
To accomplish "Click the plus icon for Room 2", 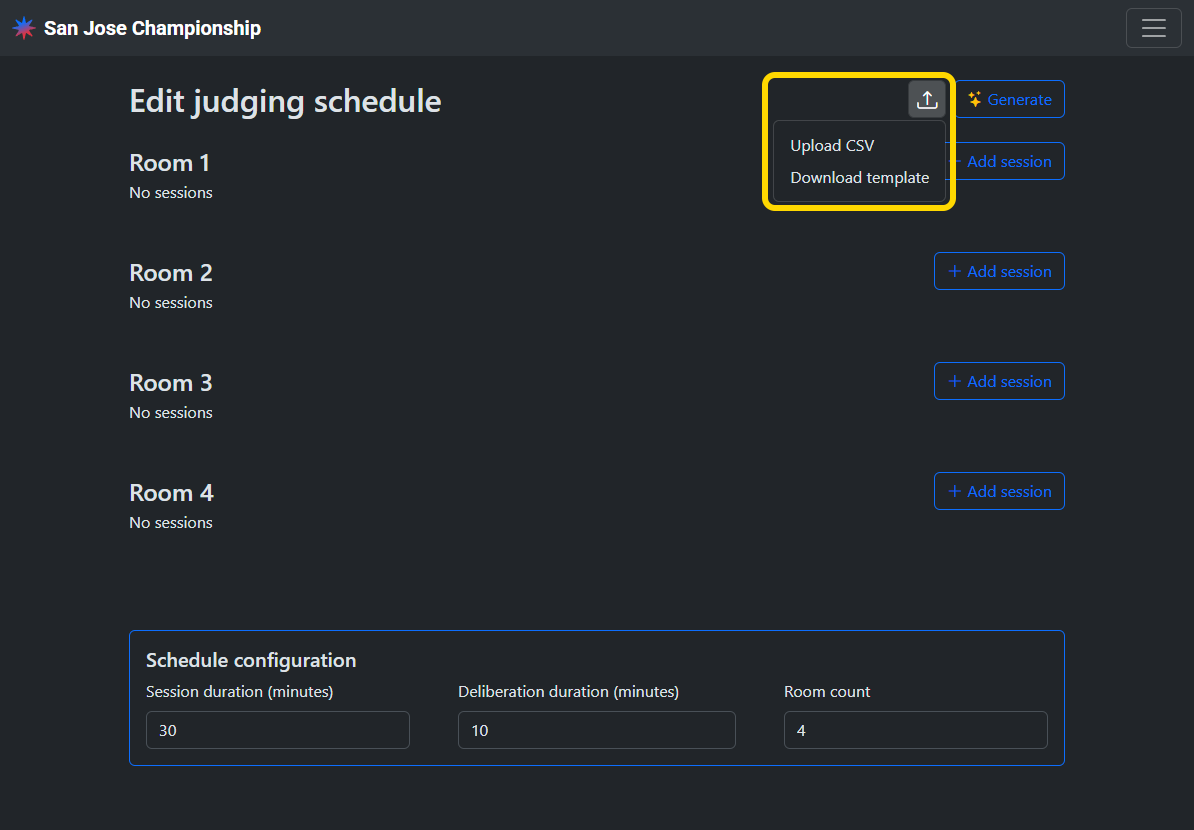I will tap(954, 271).
